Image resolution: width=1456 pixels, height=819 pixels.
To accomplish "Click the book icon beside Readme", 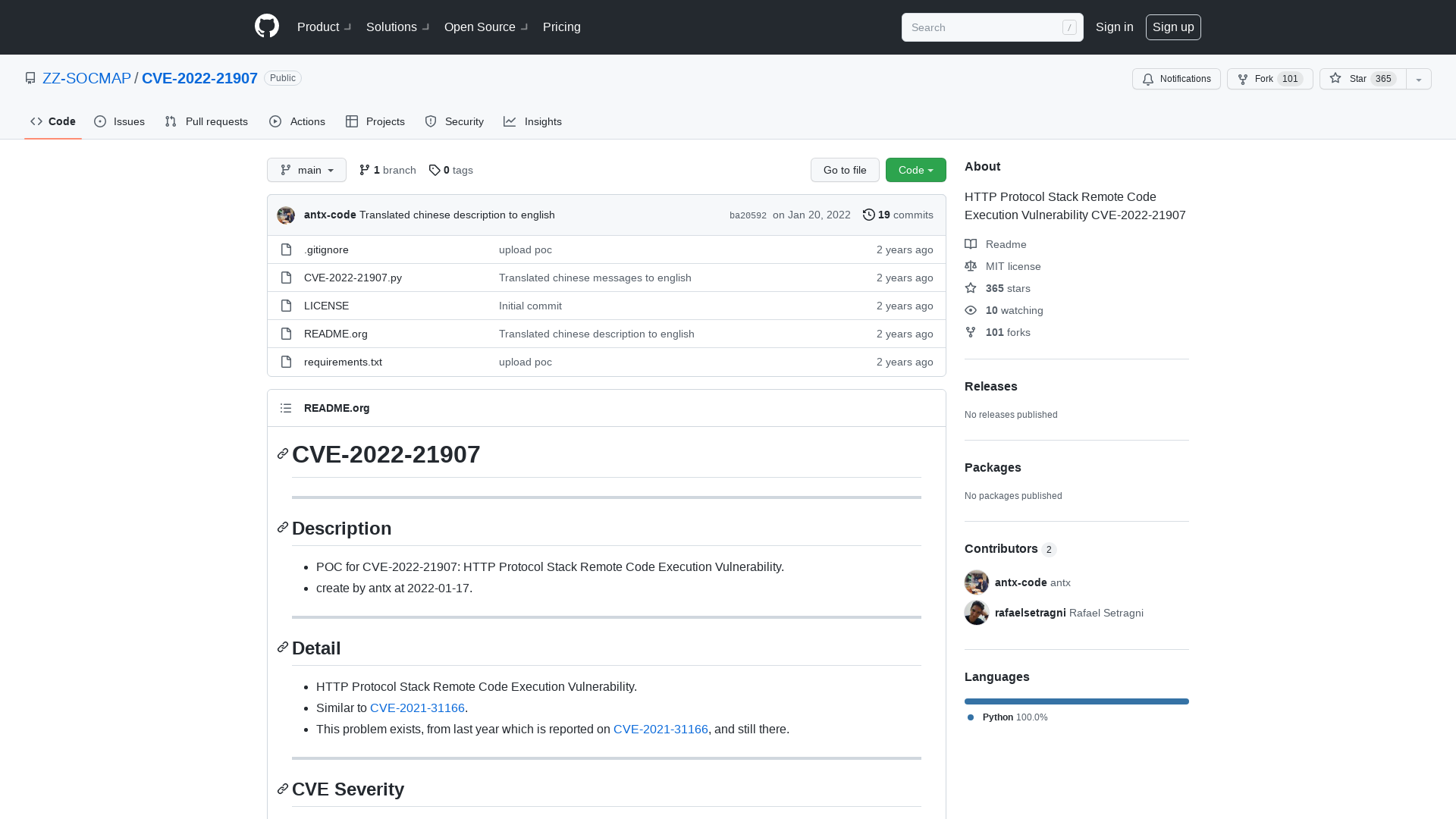I will point(971,244).
